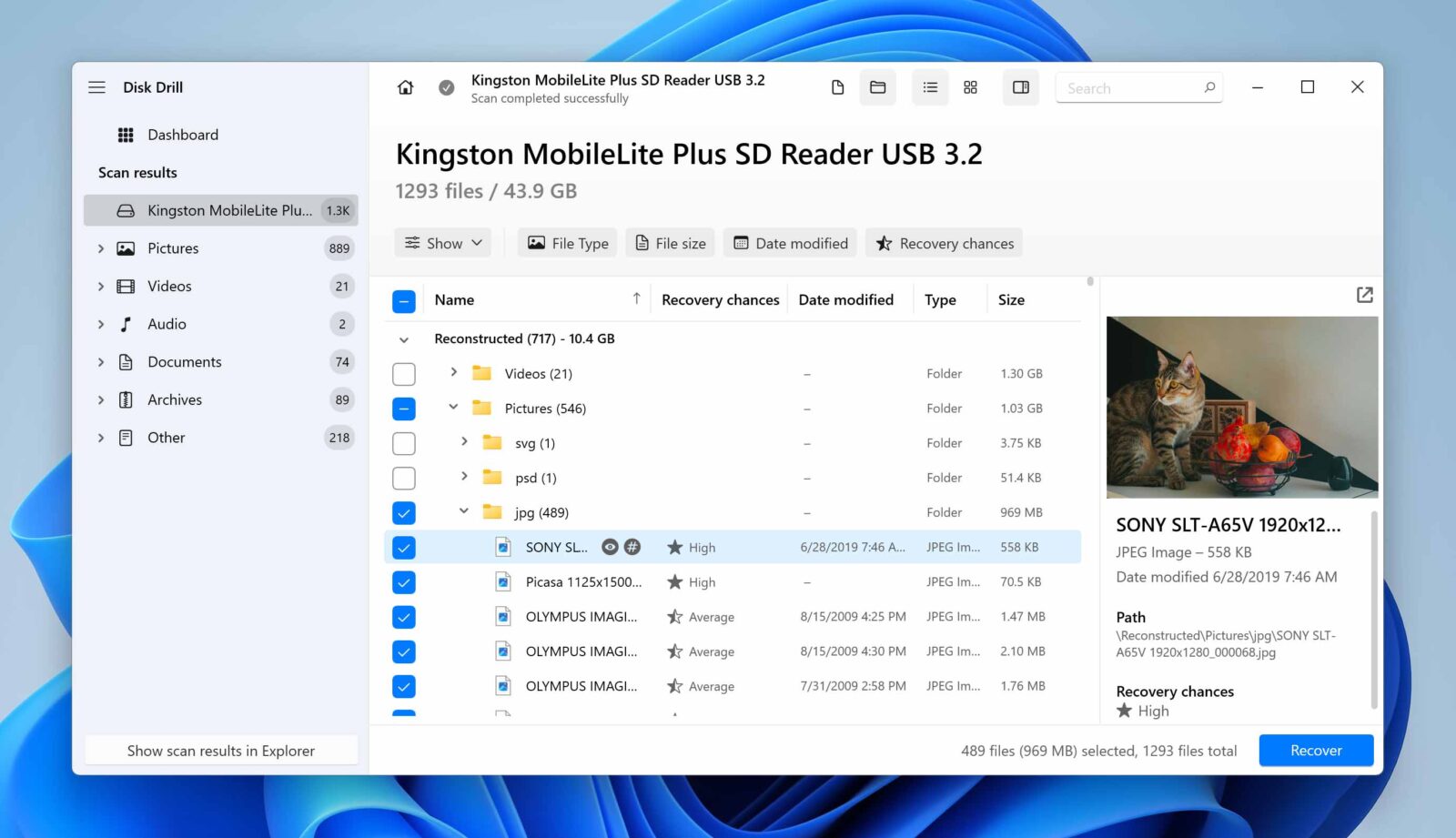Check the Videos folder checkbox

tap(403, 373)
